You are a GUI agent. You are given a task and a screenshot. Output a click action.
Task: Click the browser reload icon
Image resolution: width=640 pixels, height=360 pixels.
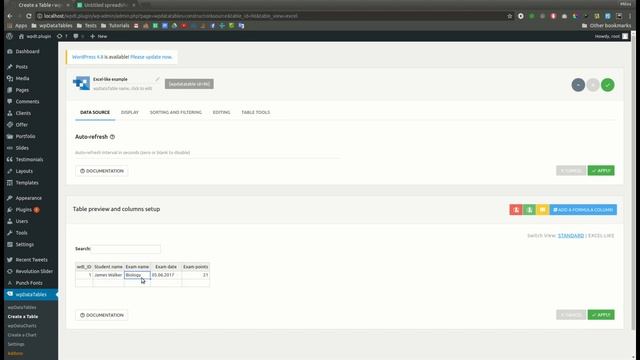click(29, 16)
